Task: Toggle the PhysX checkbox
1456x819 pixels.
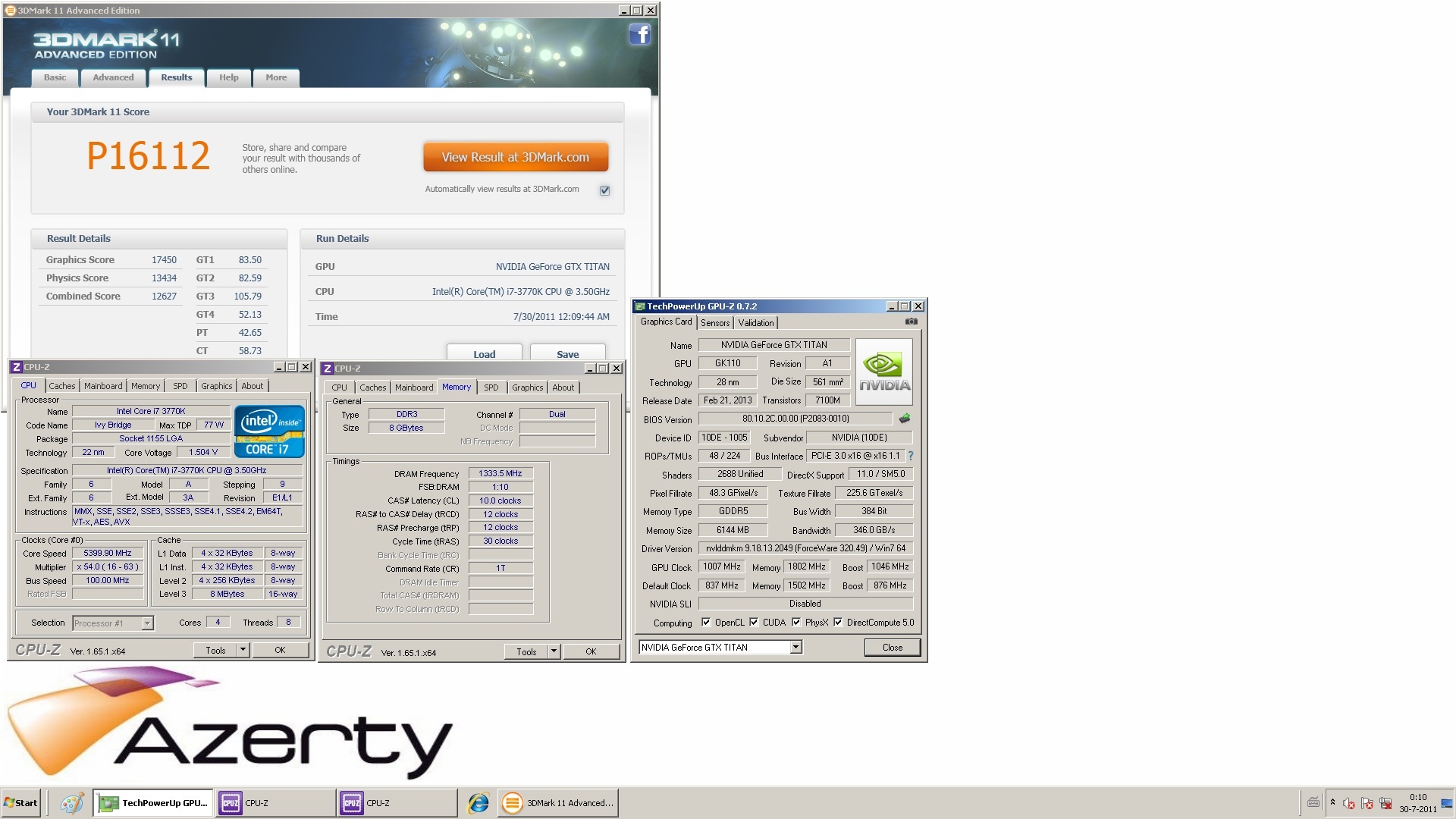Action: pos(796,623)
